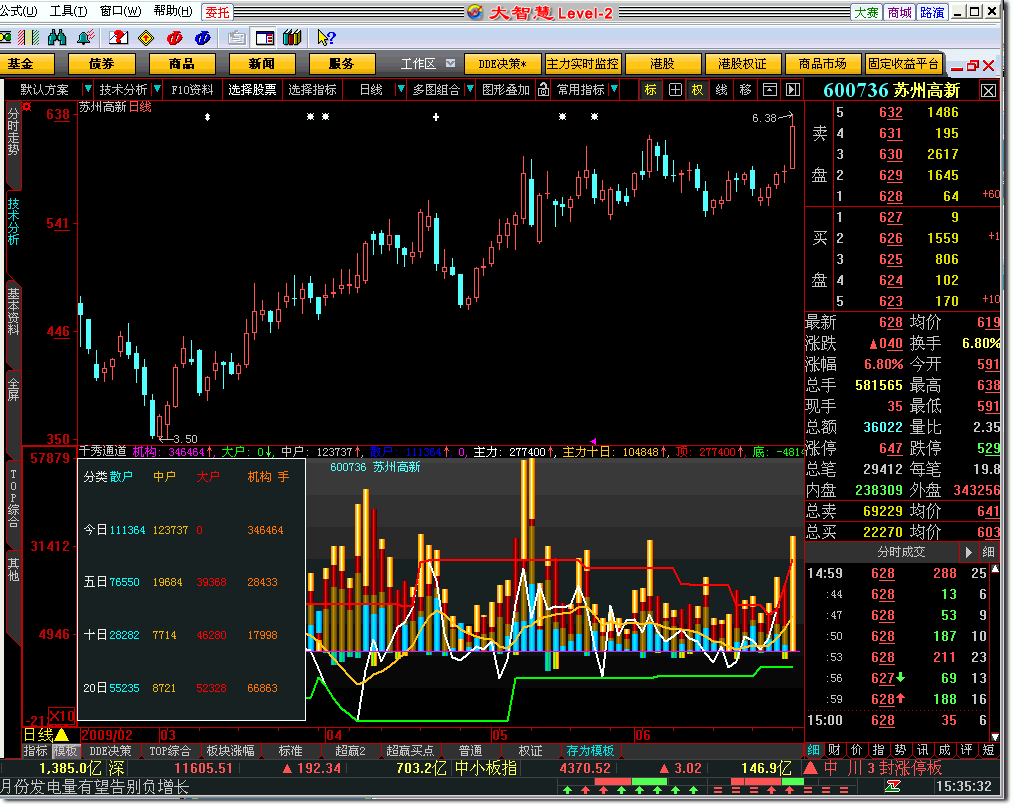
Task: Switch to the 讯 news tab
Action: pos(923,750)
